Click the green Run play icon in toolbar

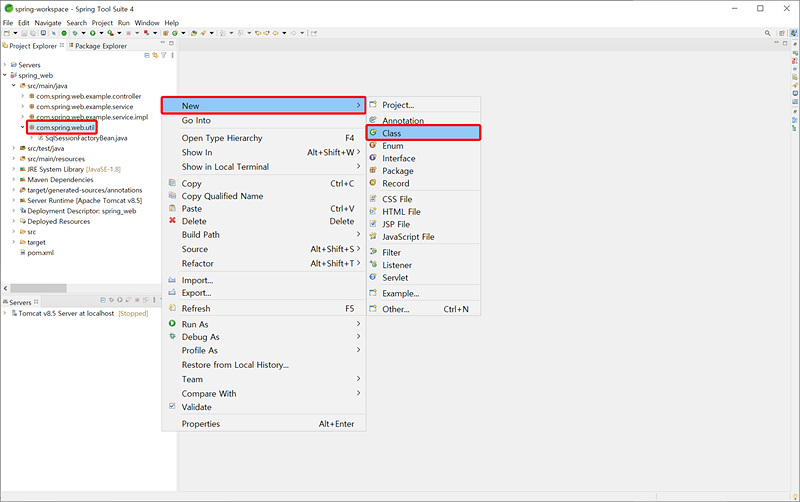point(92,33)
